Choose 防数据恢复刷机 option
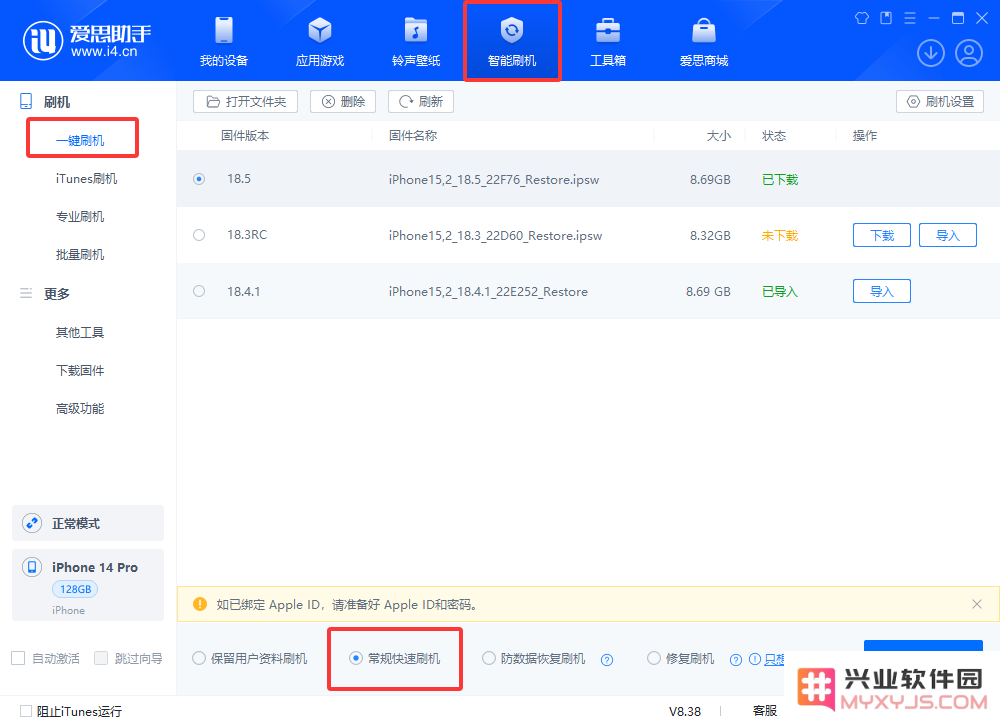Viewport: 1000px width, 726px height. pyautogui.click(x=489, y=658)
